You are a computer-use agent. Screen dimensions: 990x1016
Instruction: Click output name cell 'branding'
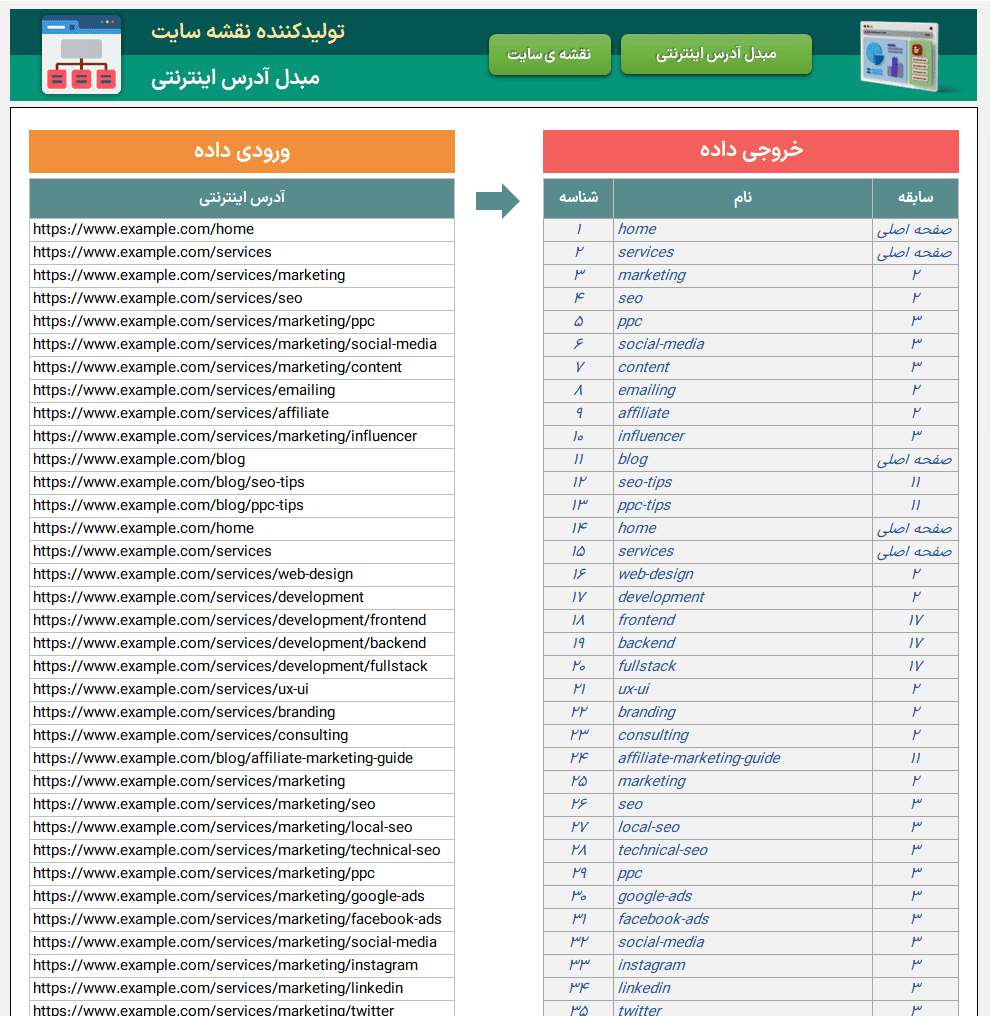tap(743, 713)
